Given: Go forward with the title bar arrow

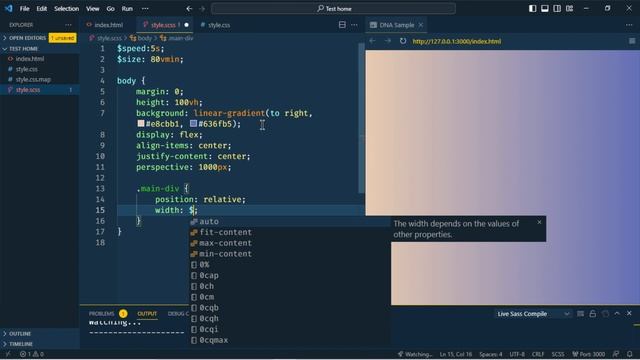Looking at the screenshot, I should click(202, 9).
